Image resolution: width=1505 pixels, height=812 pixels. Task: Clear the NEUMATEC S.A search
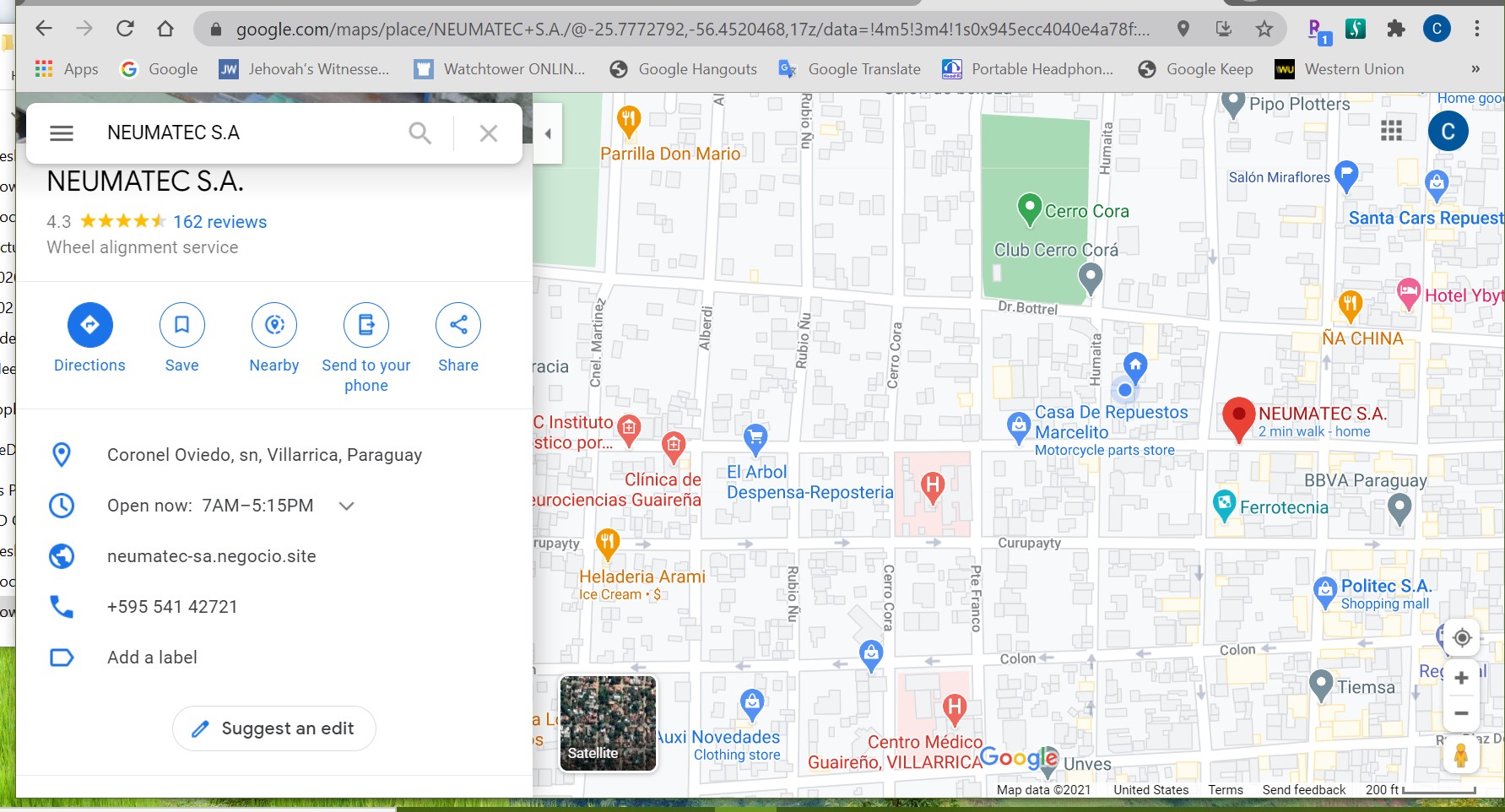(x=489, y=133)
